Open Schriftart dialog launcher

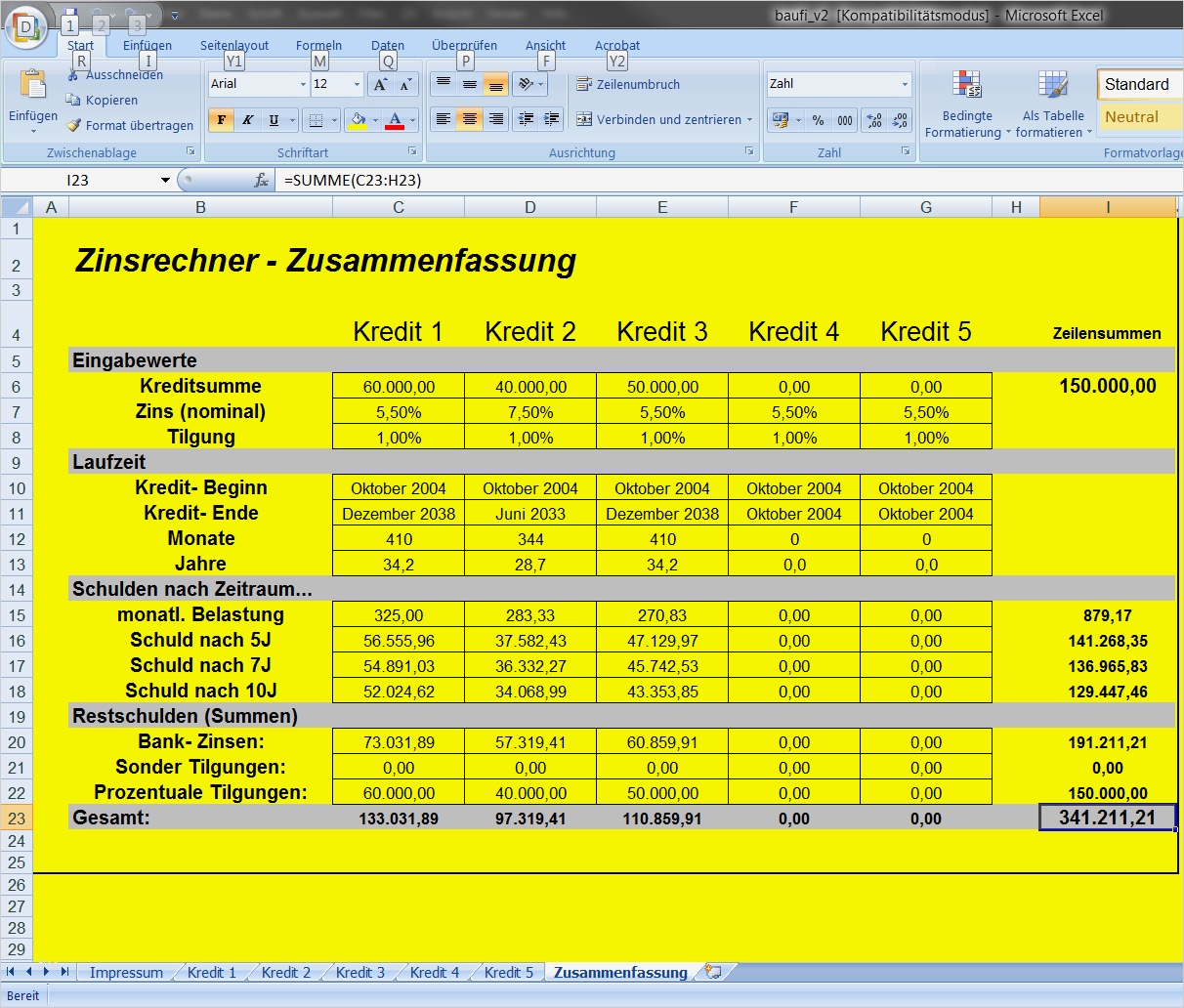click(412, 152)
